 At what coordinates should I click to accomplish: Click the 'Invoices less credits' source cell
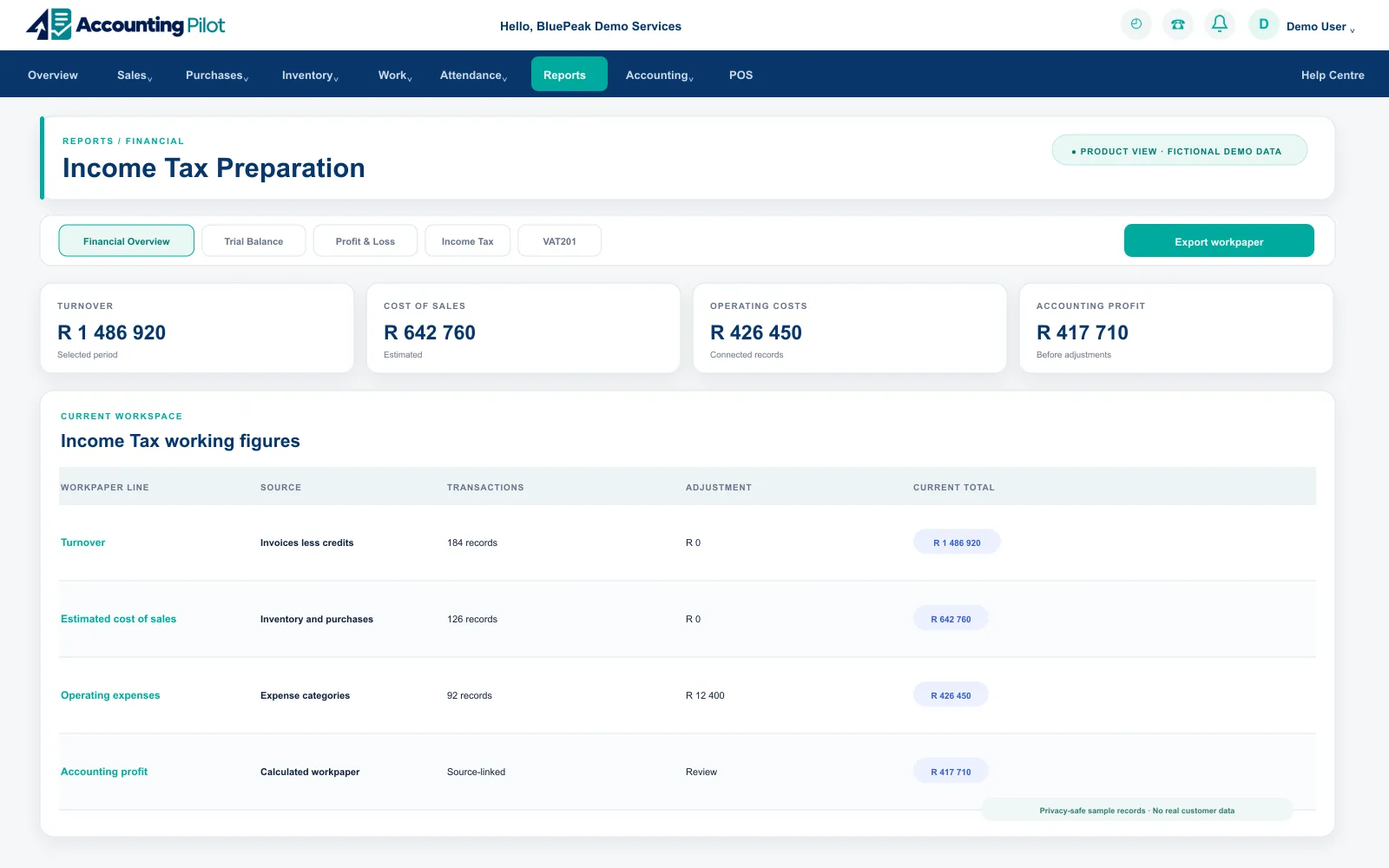click(307, 542)
